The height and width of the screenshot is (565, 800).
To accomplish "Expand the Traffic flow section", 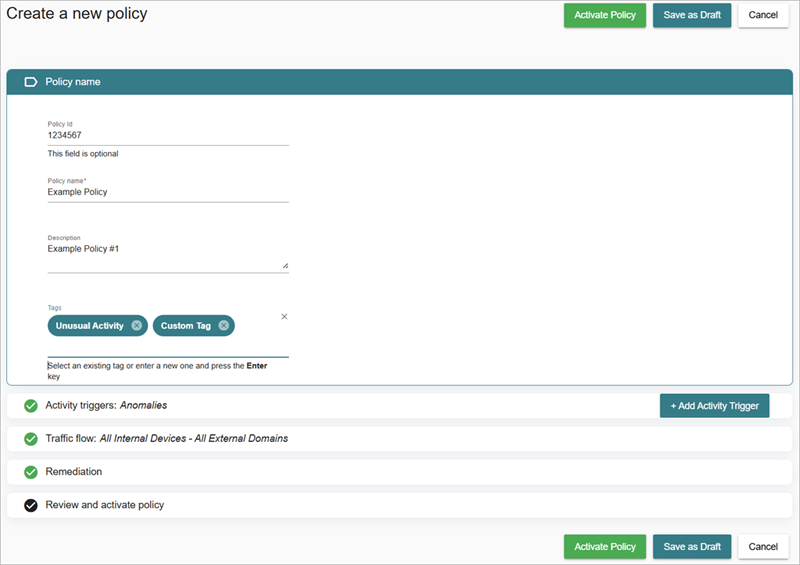I will tap(399, 439).
